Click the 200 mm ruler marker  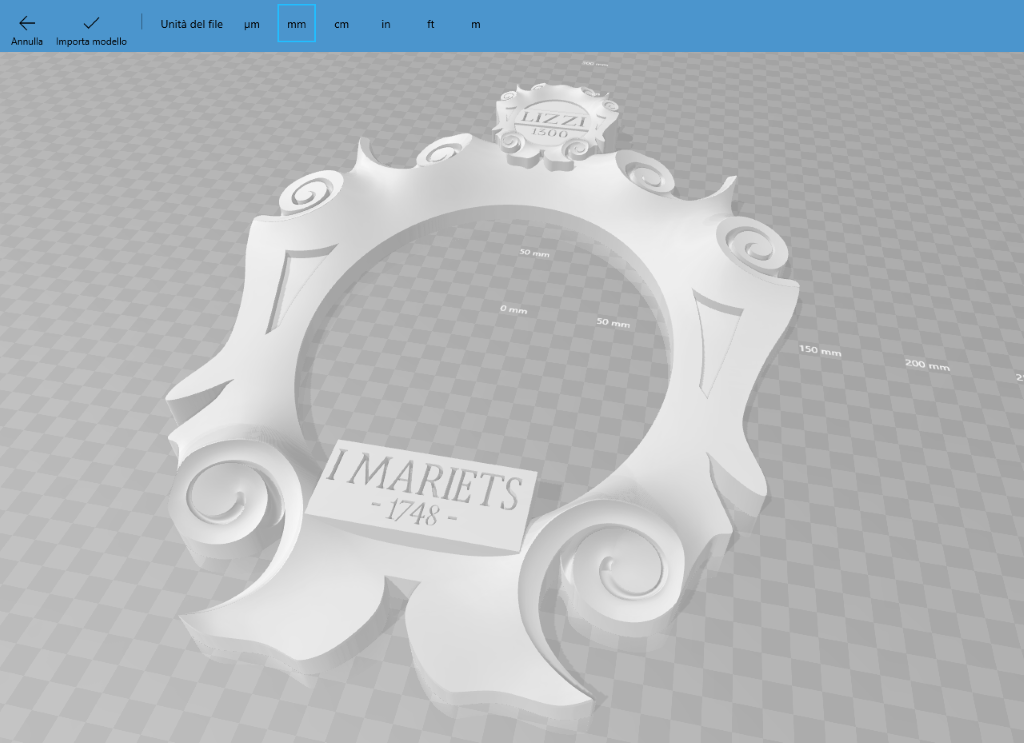click(927, 364)
